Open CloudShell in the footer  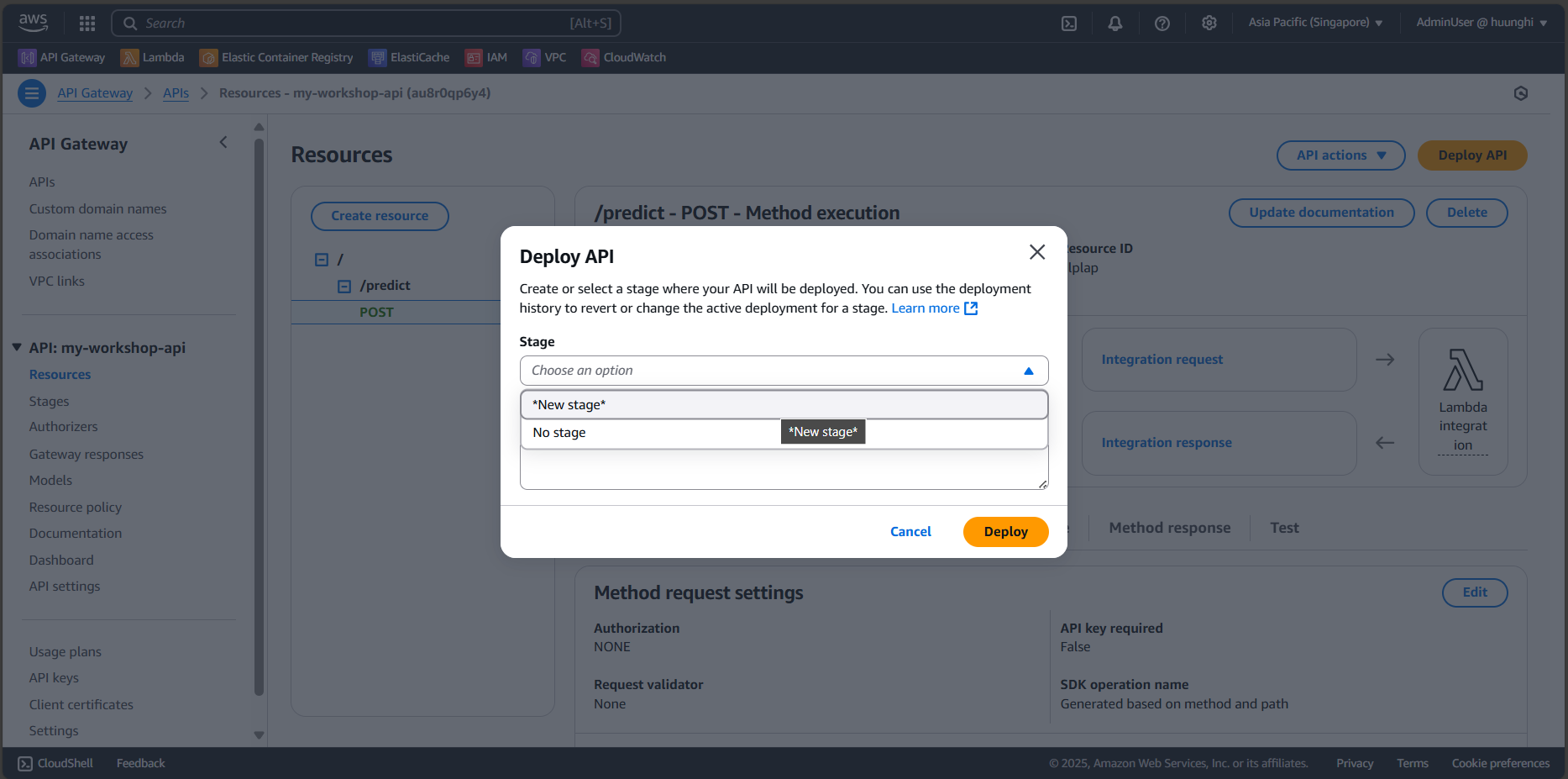tap(55, 763)
